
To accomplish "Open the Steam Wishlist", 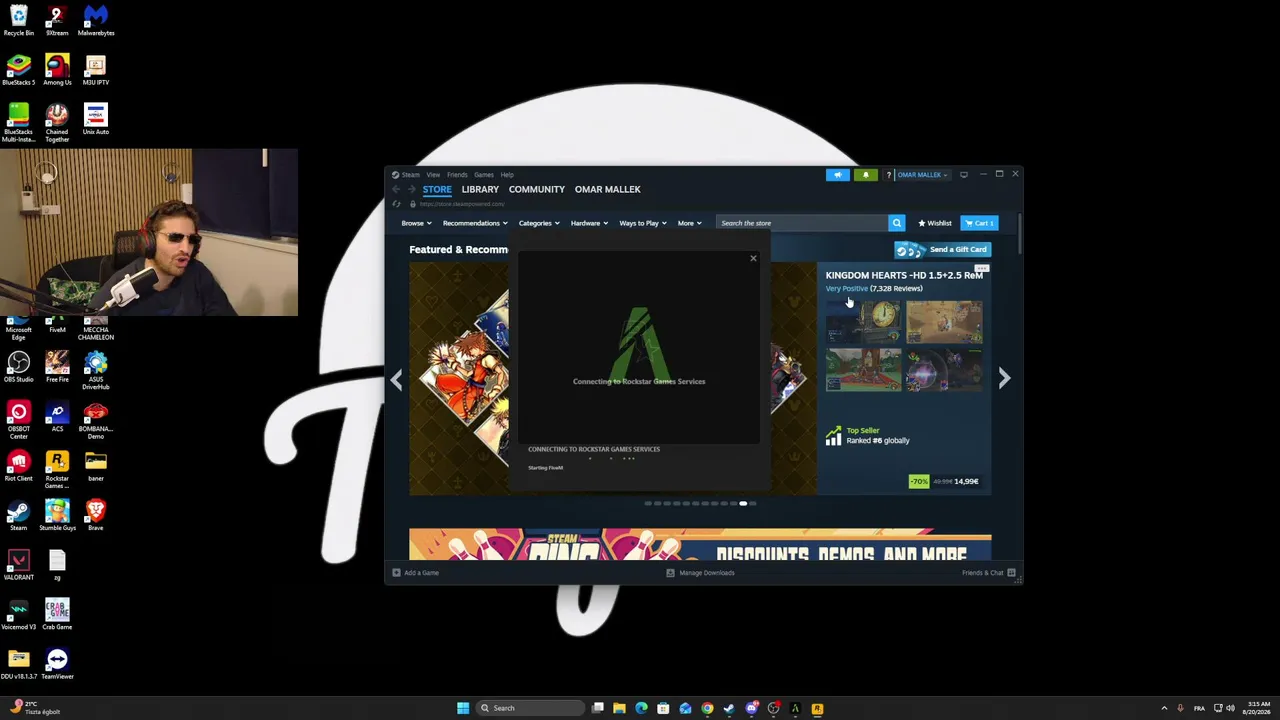I will (935, 223).
